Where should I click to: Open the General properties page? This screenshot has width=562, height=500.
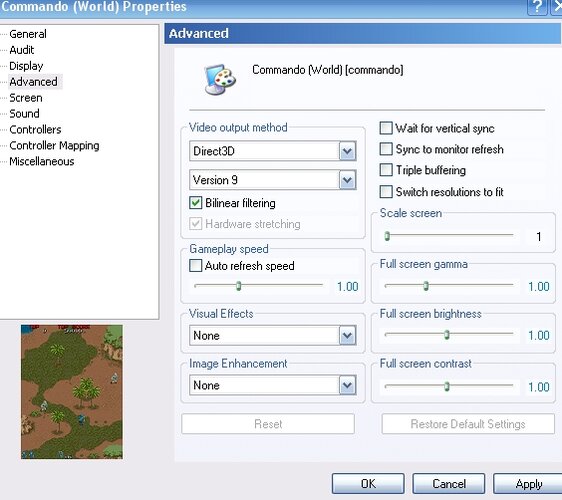(x=28, y=34)
